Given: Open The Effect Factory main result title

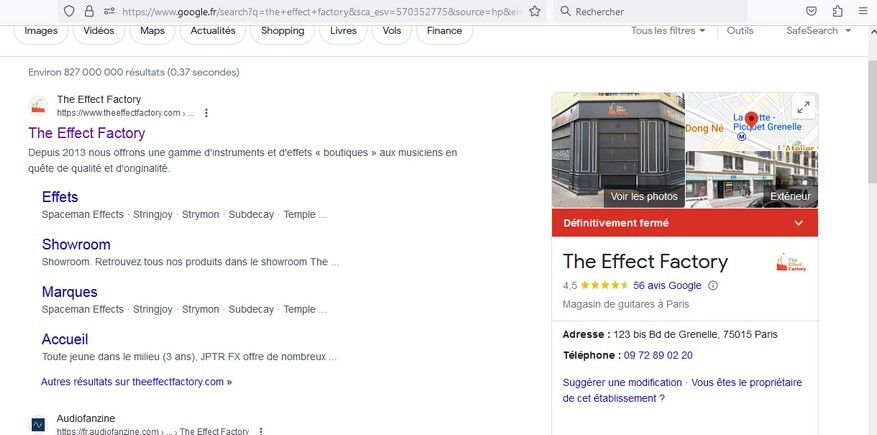Looking at the screenshot, I should pos(87,133).
